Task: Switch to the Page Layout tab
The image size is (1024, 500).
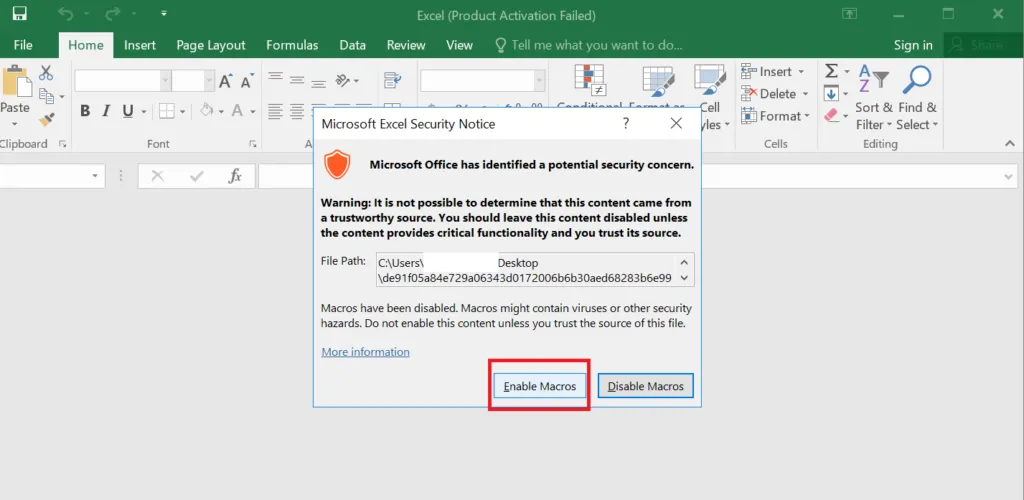Action: [x=211, y=45]
